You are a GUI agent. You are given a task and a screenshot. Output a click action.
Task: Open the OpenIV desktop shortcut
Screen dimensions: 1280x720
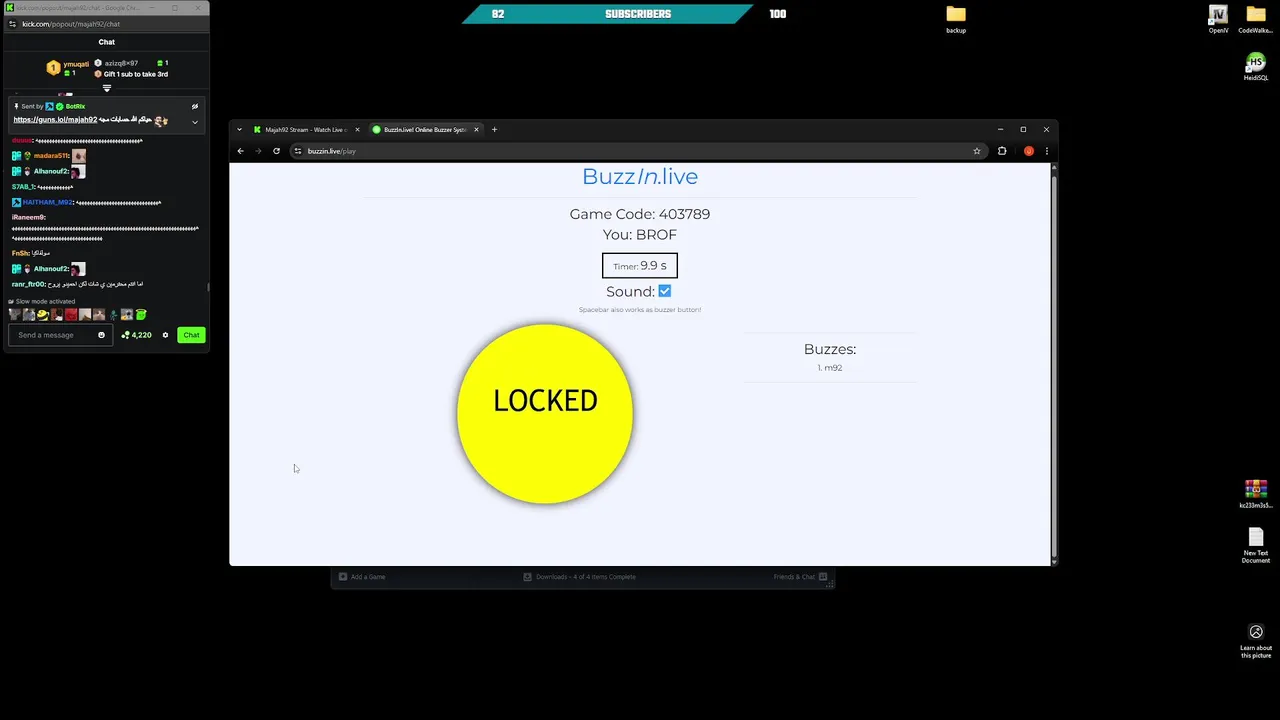[1218, 19]
